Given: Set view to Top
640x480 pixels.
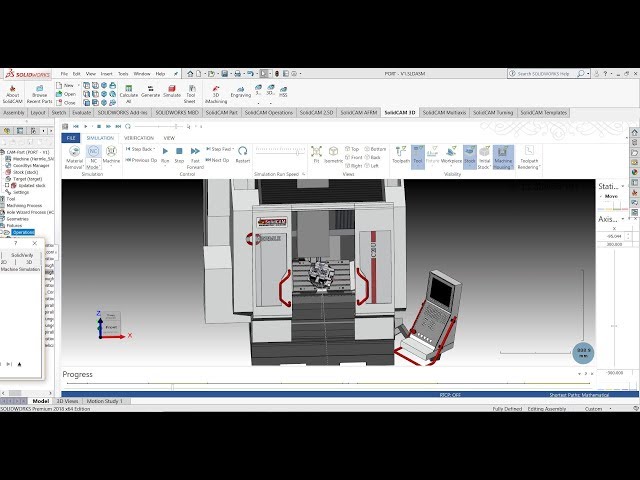Looking at the screenshot, I should [x=352, y=149].
